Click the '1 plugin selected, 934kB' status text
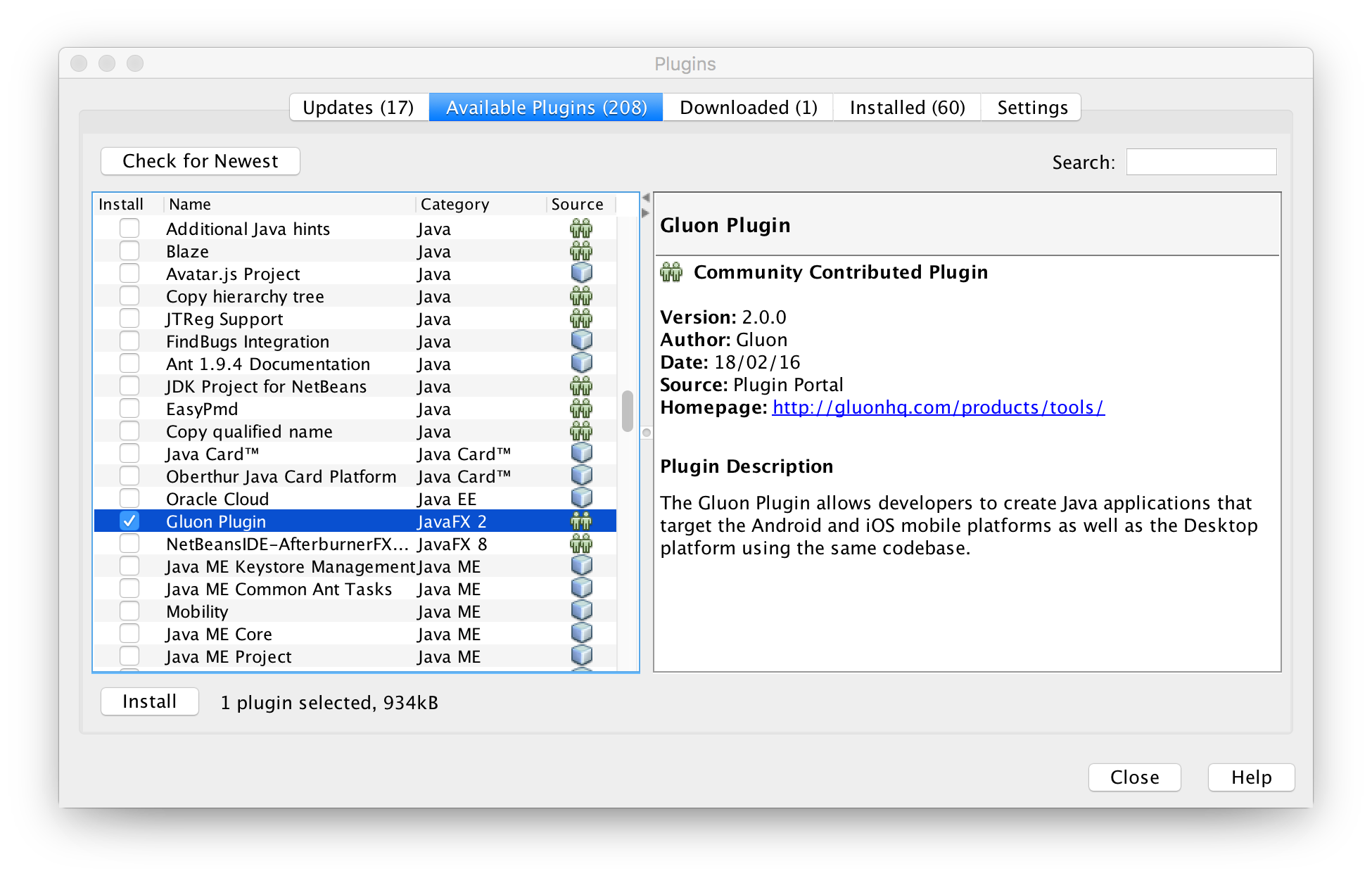The height and width of the screenshot is (878, 1372). coord(329,703)
